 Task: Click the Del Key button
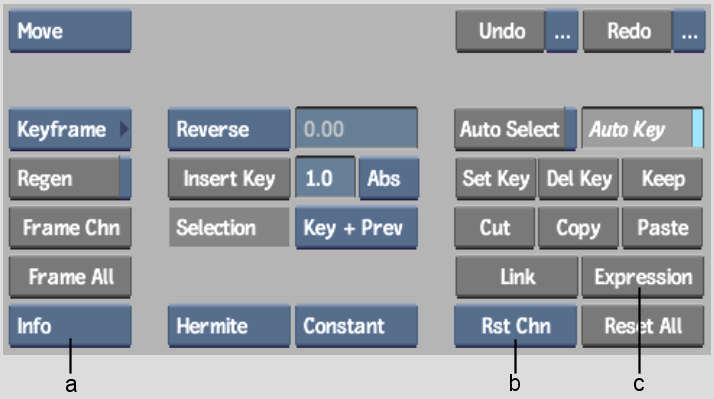[x=579, y=178]
